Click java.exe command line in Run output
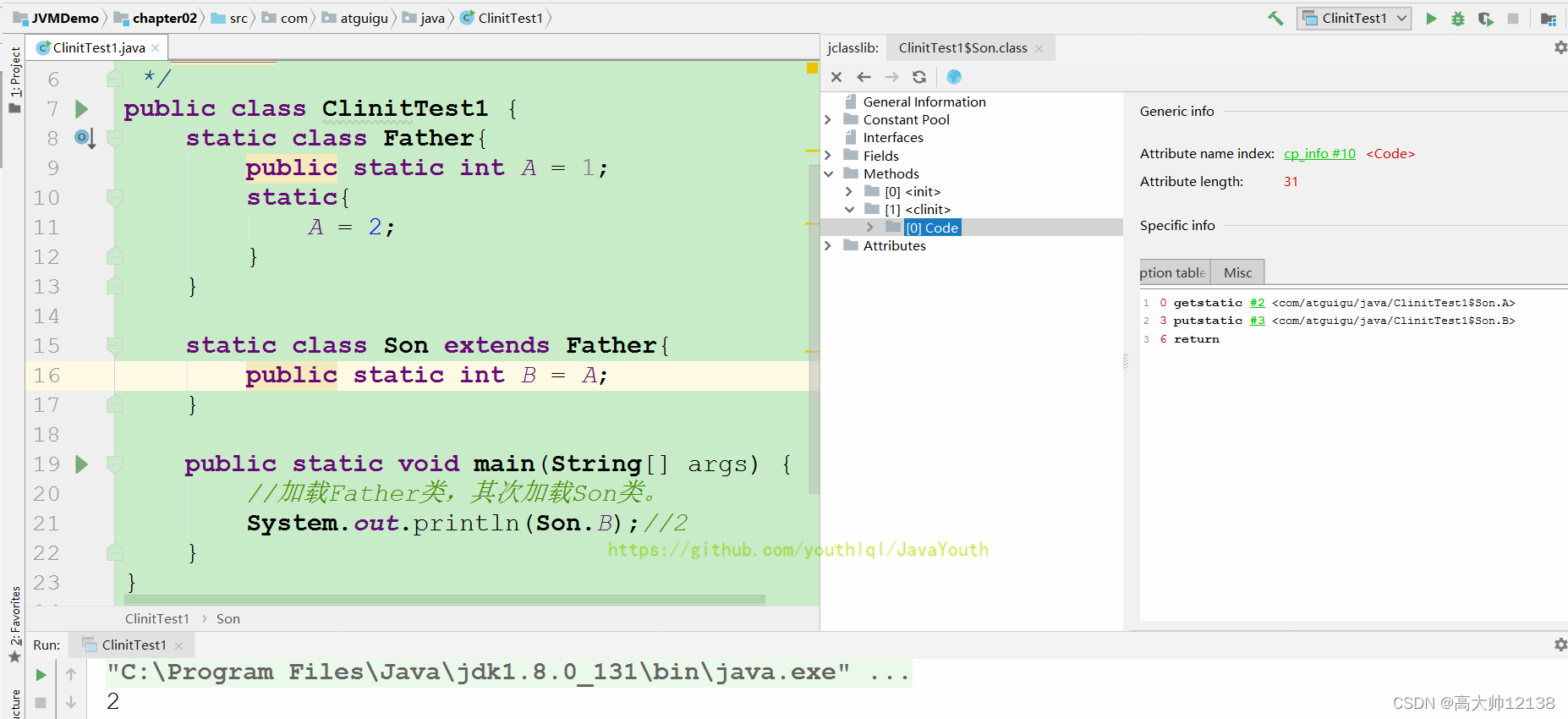1568x719 pixels. pyautogui.click(x=509, y=672)
